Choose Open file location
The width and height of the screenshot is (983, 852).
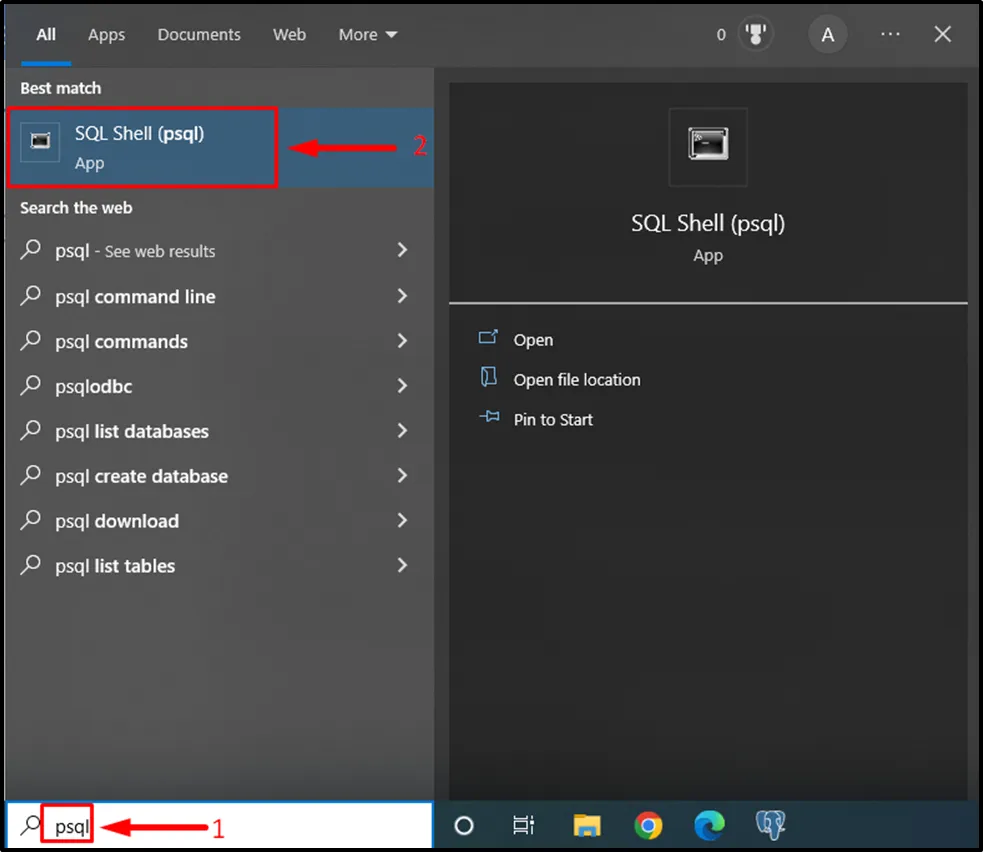[576, 380]
